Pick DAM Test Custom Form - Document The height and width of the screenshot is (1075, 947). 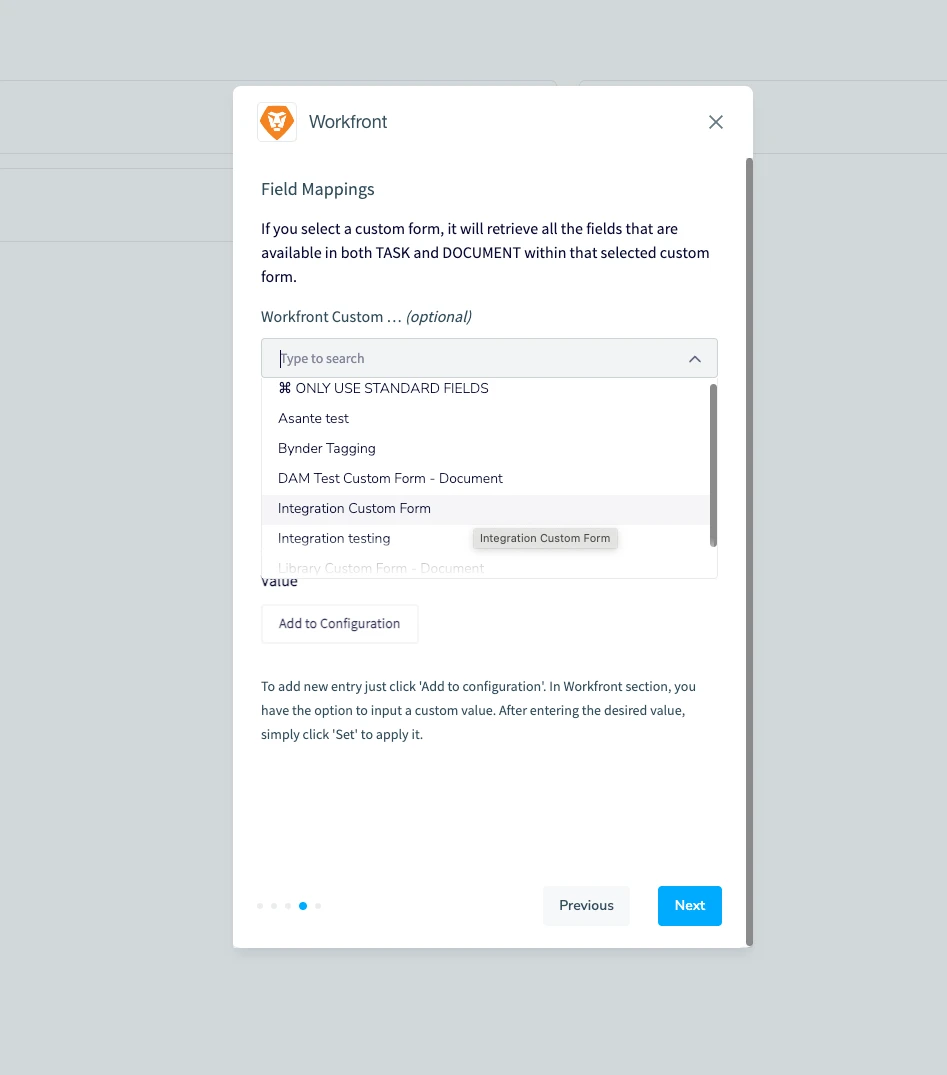tap(390, 478)
